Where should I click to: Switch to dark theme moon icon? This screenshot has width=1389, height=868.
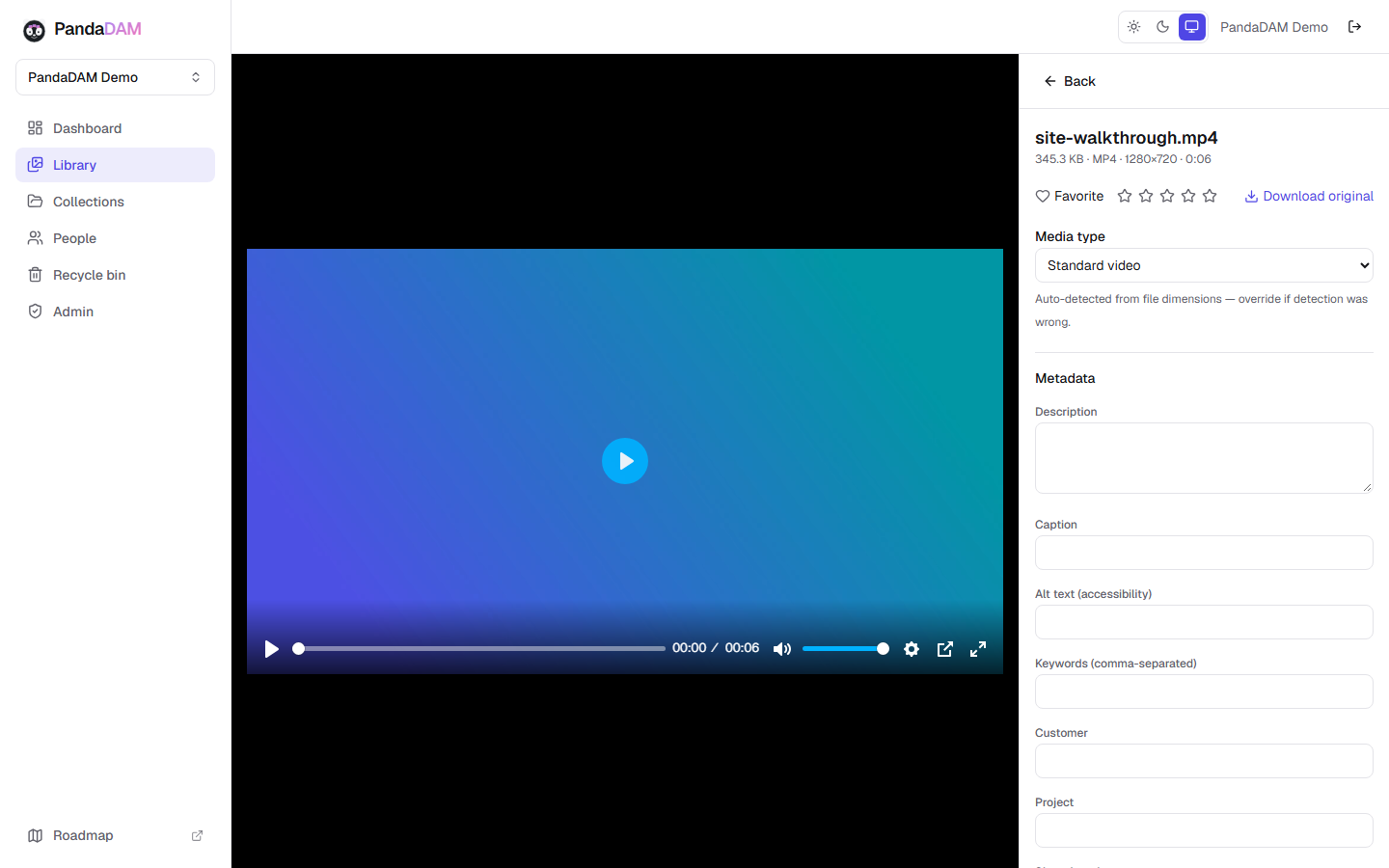pyautogui.click(x=1163, y=27)
